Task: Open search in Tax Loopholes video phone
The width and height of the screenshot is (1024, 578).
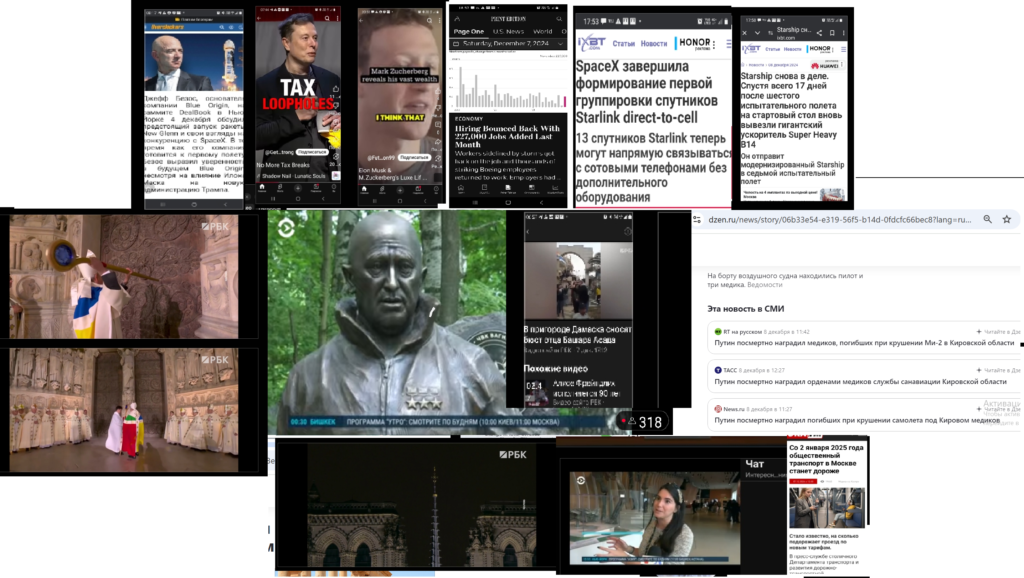Action: [327, 19]
